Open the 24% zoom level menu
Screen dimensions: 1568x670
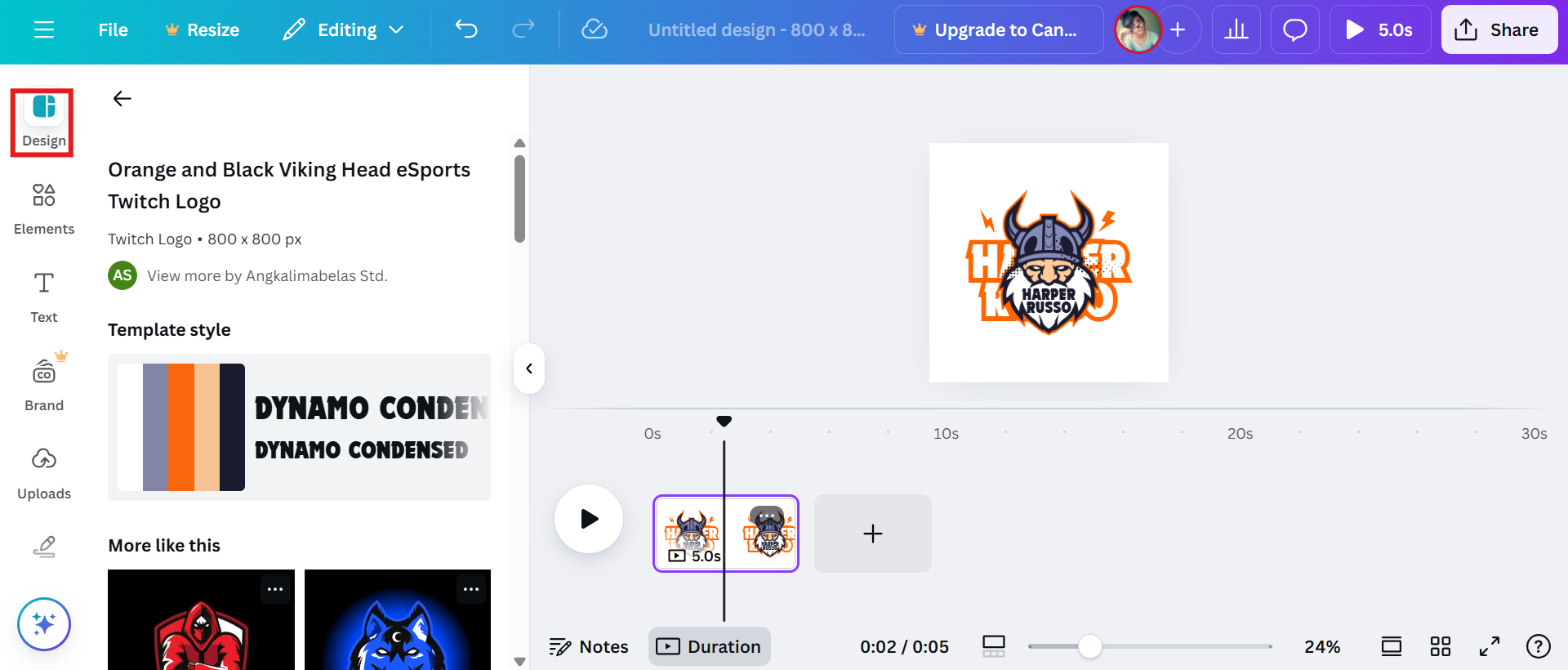[x=1322, y=647]
